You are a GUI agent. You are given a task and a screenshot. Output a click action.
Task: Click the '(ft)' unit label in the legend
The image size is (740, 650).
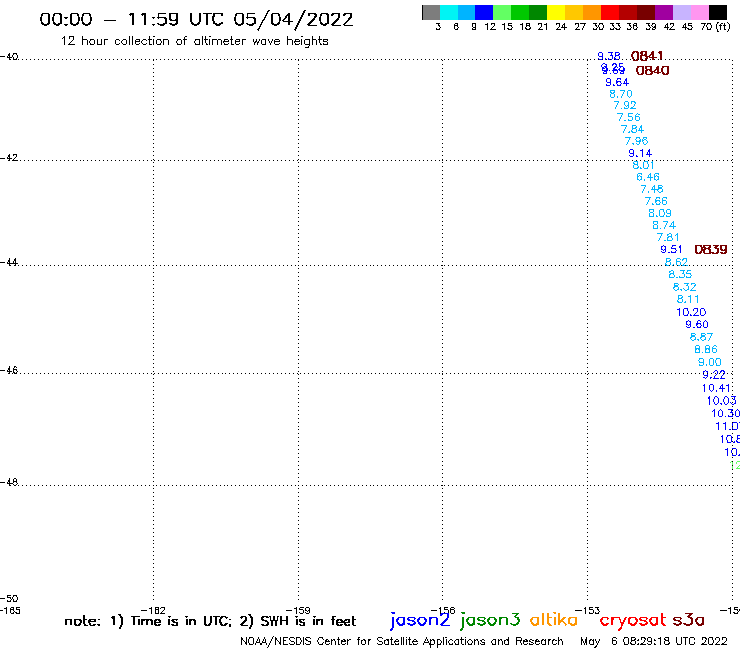722,26
